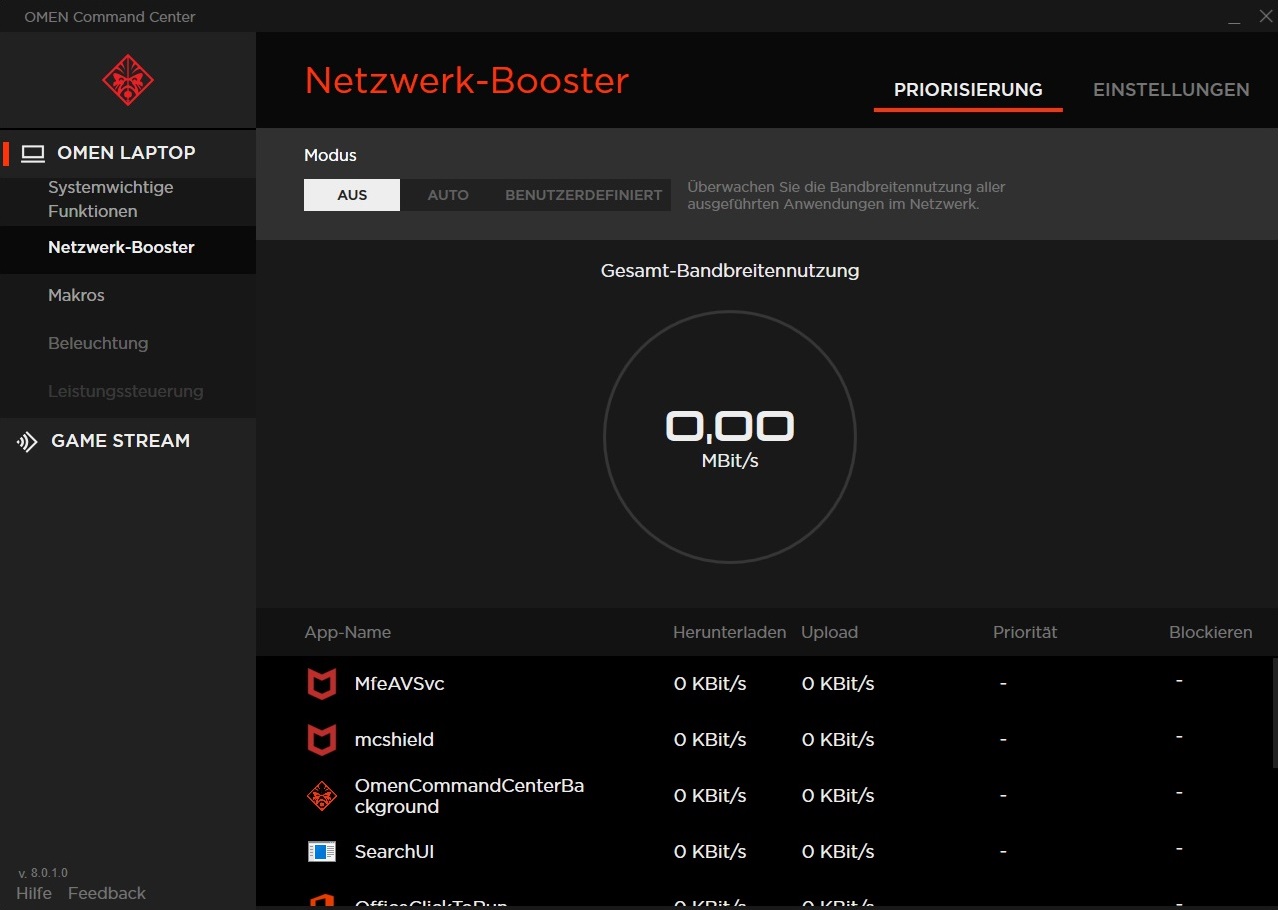Open GAME STREAM in the sidebar

click(x=120, y=441)
